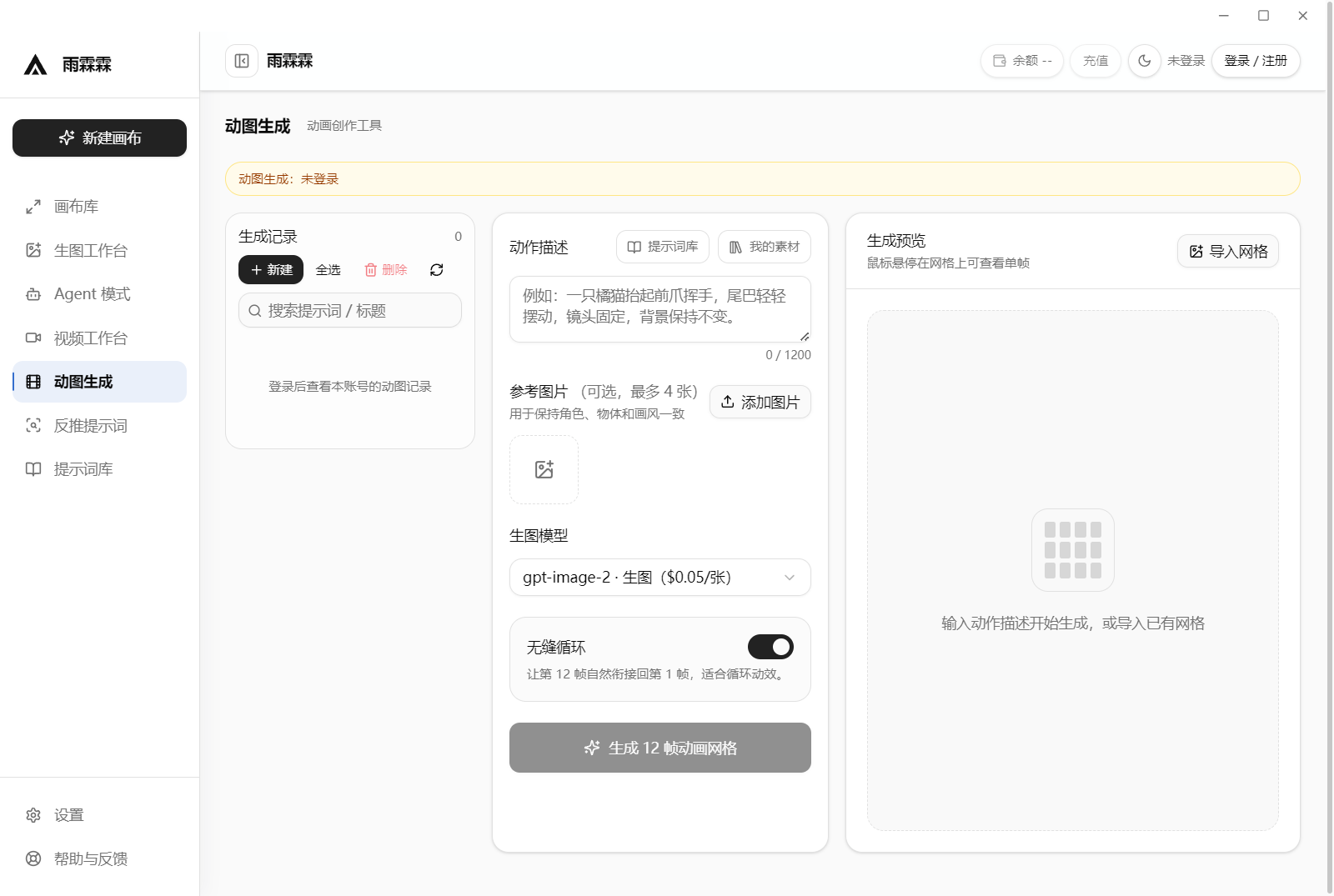Select 动图生成 in the sidebar
This screenshot has height=896, width=1334.
coord(99,382)
